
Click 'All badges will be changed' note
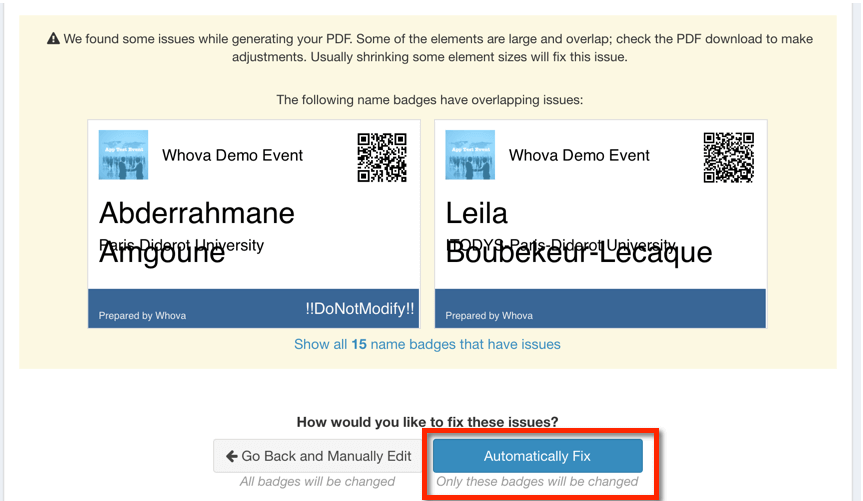317,482
